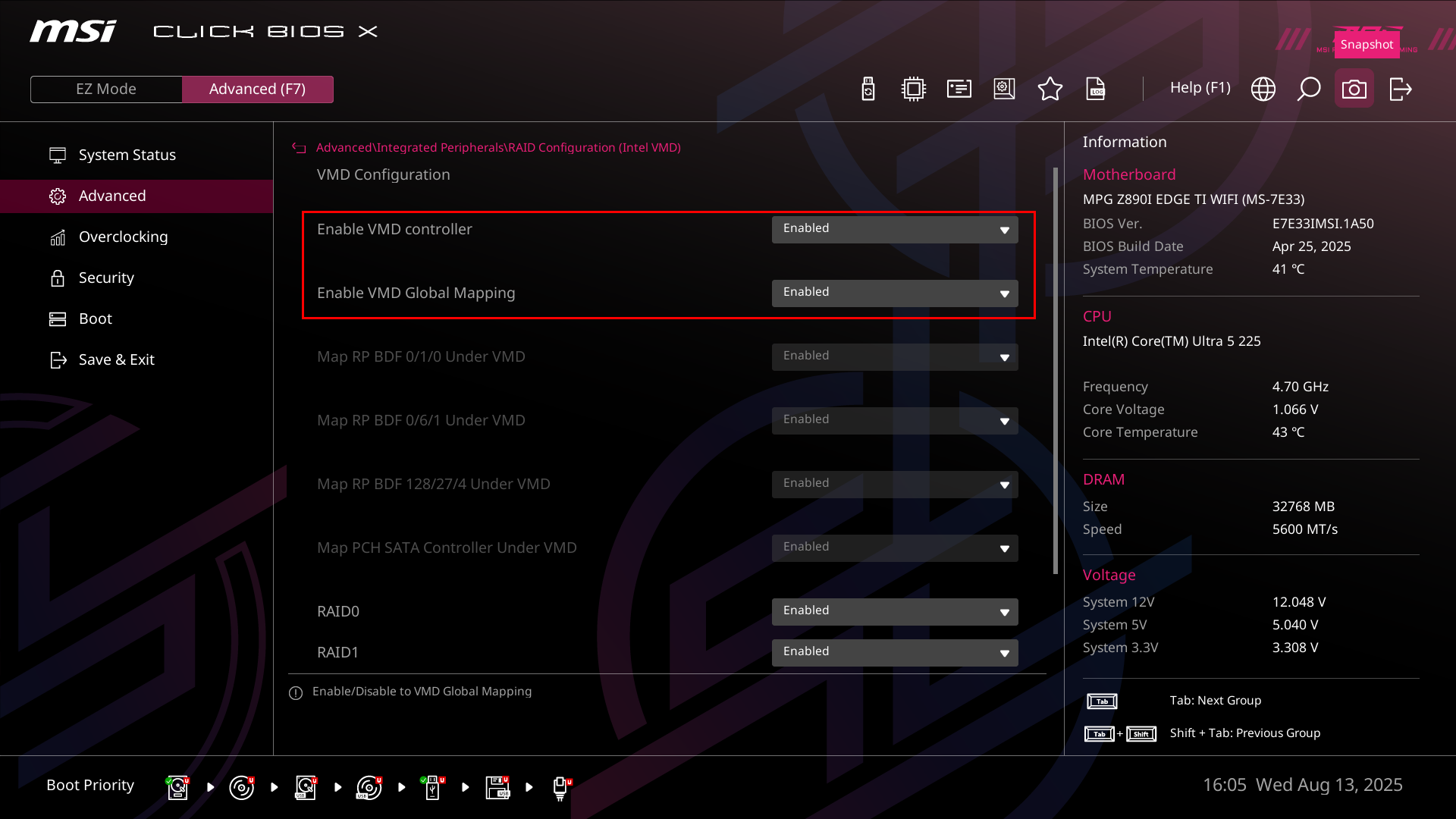This screenshot has height=819, width=1456.
Task: Click Shift + Tab: Previous Group hint
Action: pyautogui.click(x=1245, y=733)
